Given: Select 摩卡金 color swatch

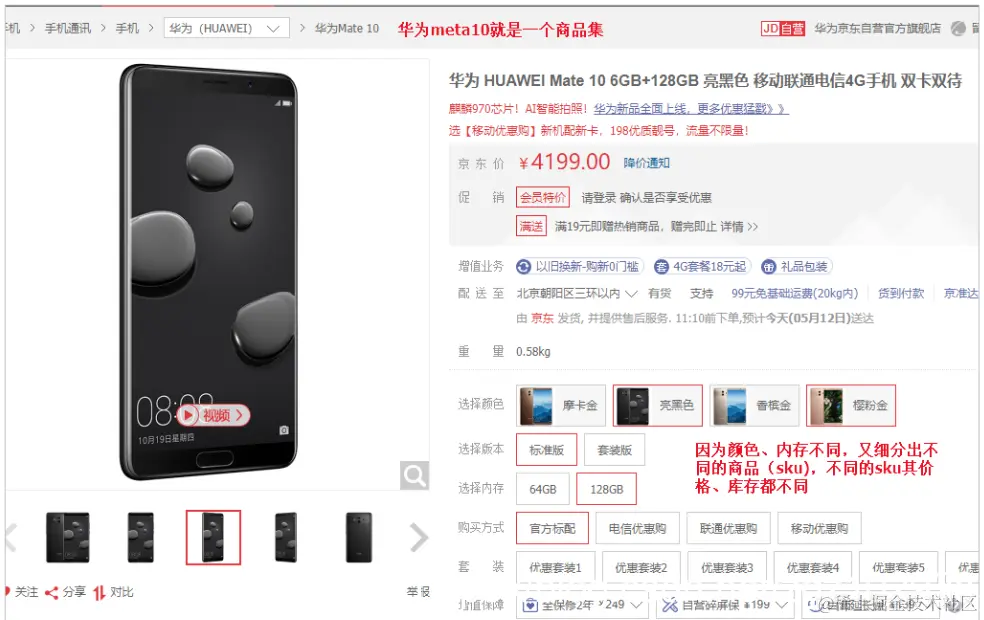Looking at the screenshot, I should pos(561,405).
